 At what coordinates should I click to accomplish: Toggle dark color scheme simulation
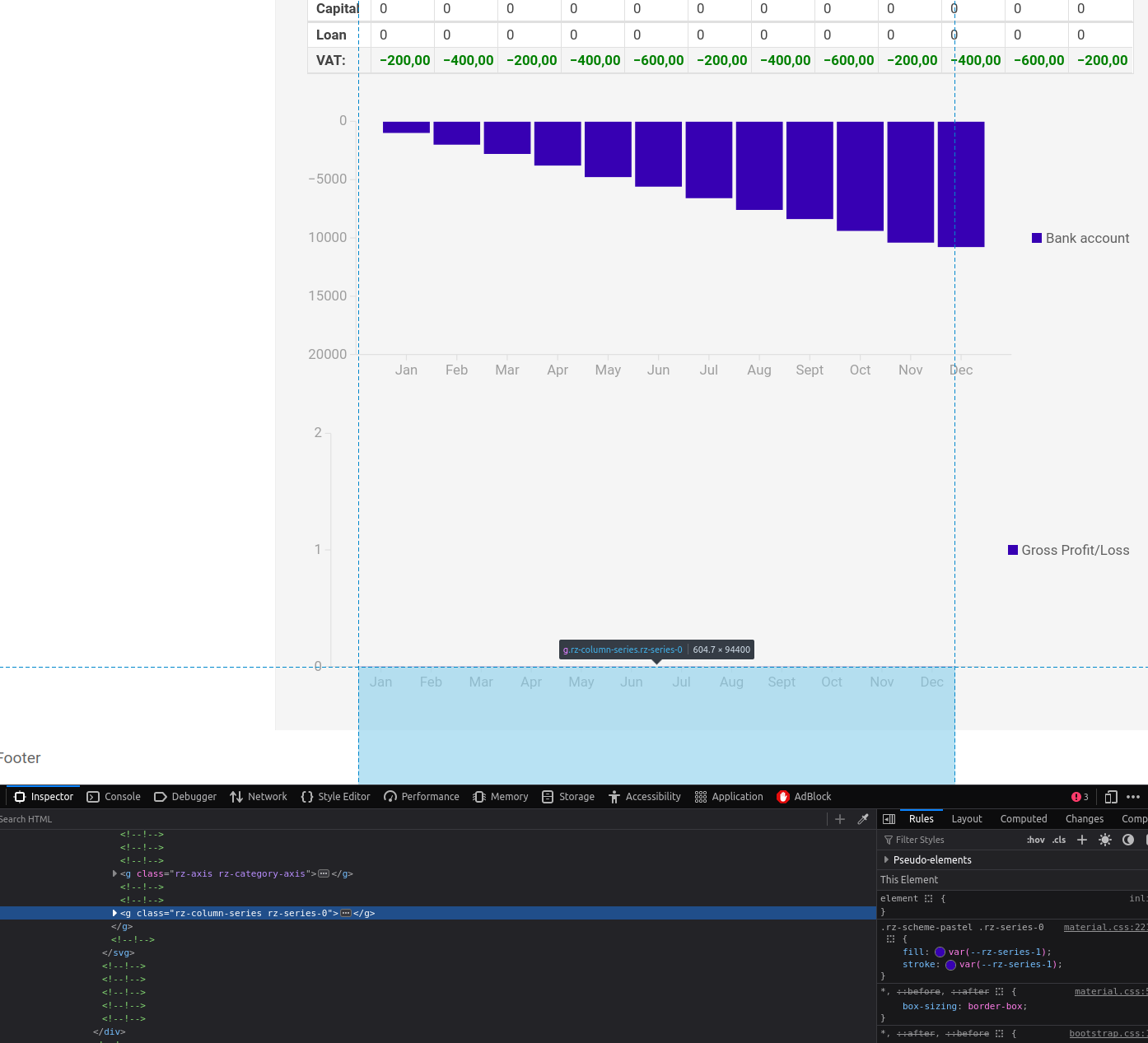click(x=1128, y=840)
